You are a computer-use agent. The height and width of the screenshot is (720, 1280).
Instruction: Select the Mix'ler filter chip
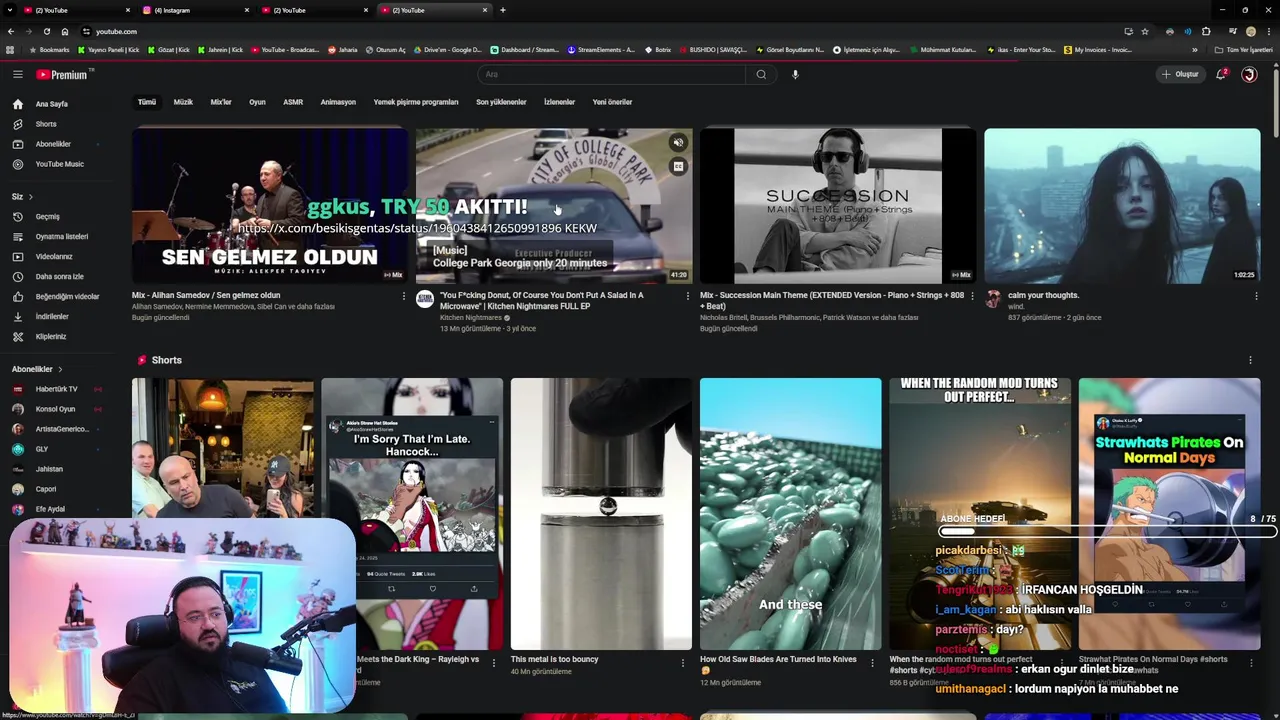(x=221, y=102)
